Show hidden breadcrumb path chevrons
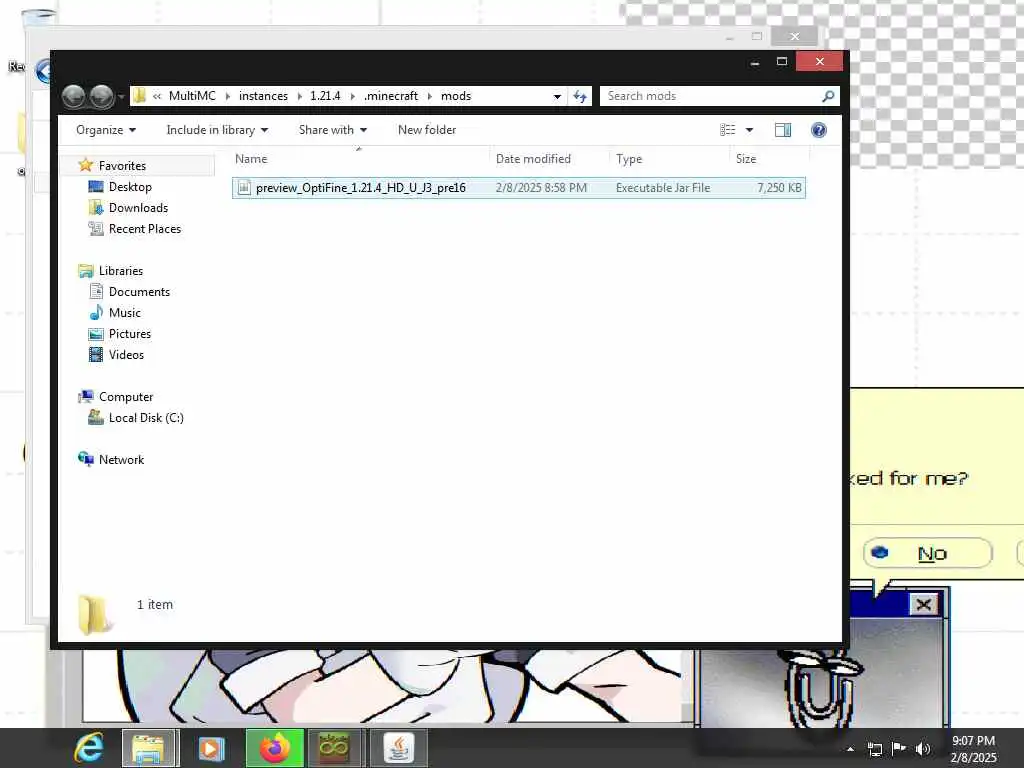1024x768 pixels. [x=157, y=97]
